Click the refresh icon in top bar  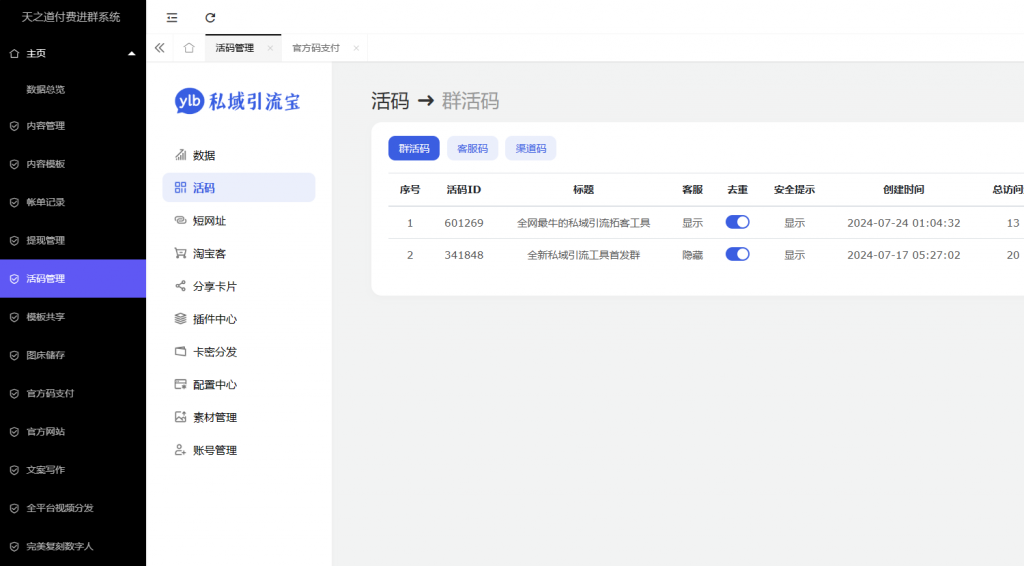[x=210, y=18]
